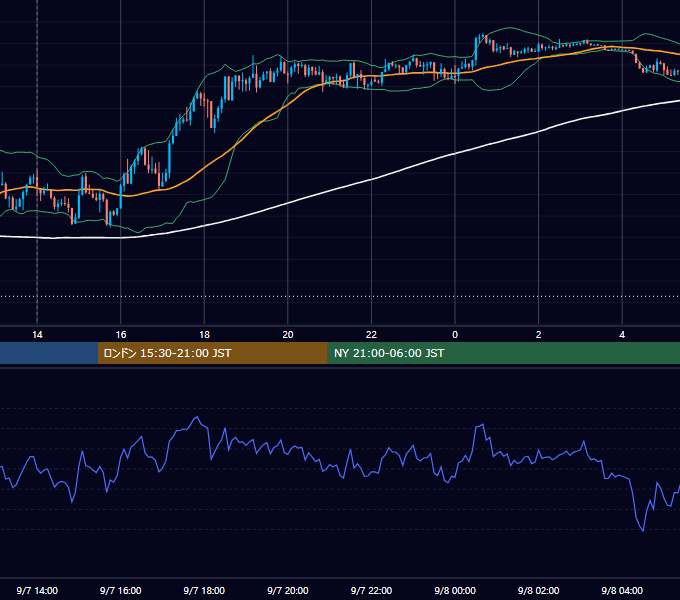Click the oscillator low near 04:30
The height and width of the screenshot is (600, 680).
coord(643,530)
